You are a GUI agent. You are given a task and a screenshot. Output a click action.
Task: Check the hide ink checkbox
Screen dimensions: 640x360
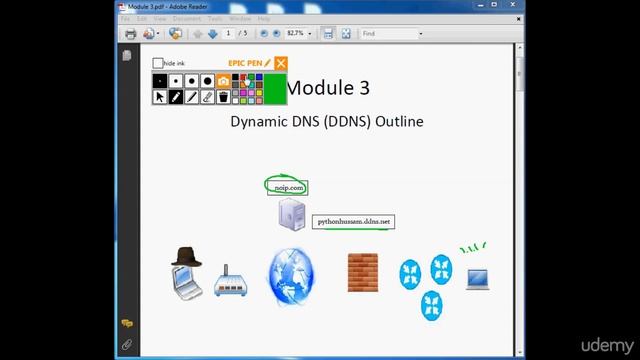tap(158, 63)
